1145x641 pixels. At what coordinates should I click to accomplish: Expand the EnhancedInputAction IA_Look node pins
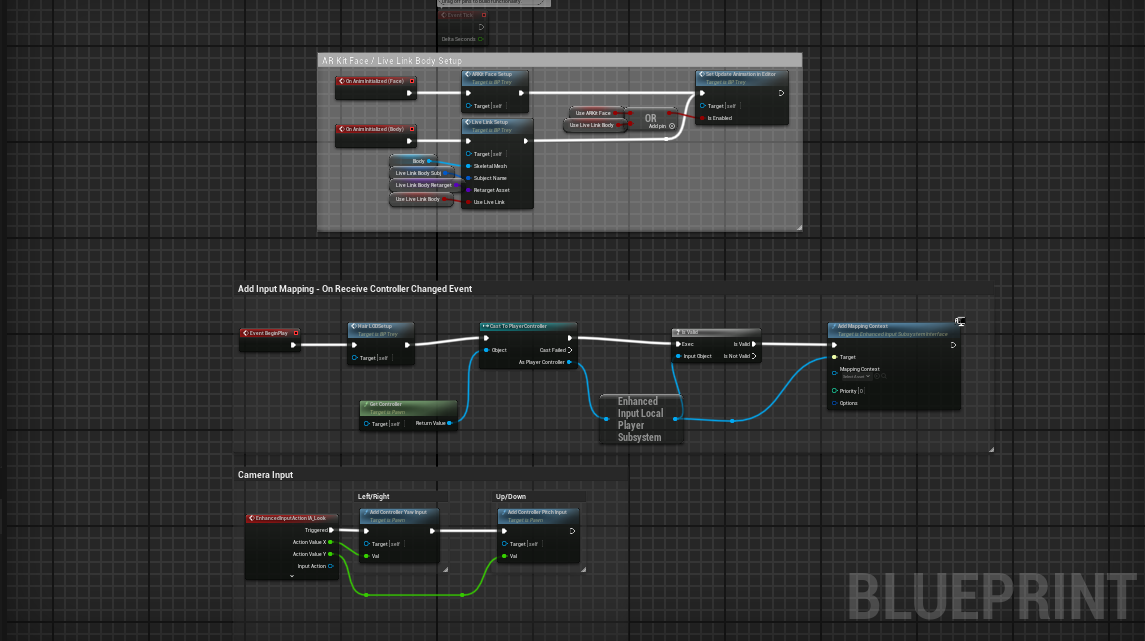click(292, 576)
